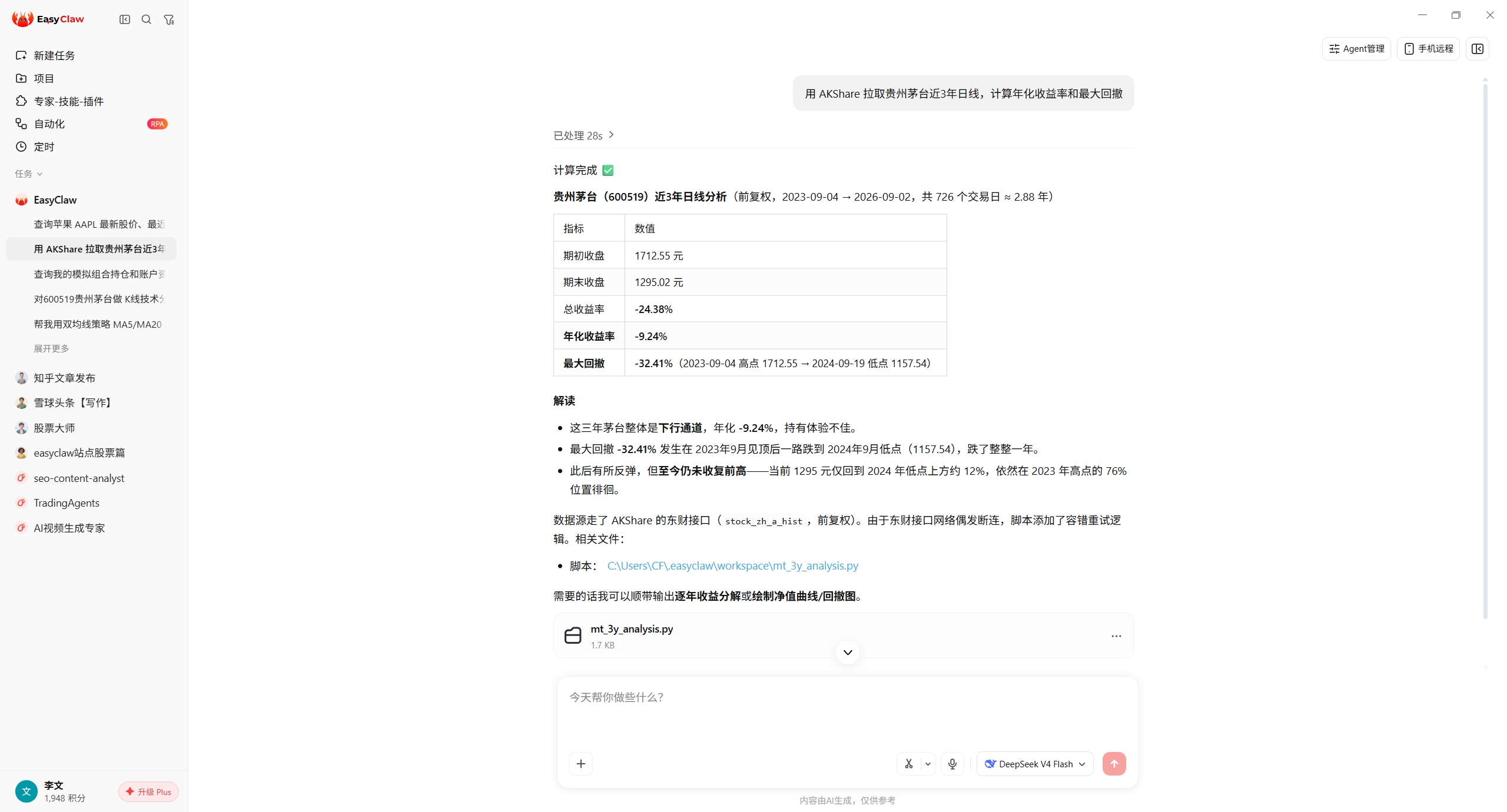Click the 总收益率 value -24.38%
This screenshot has height=812, width=1507.
pyautogui.click(x=653, y=309)
